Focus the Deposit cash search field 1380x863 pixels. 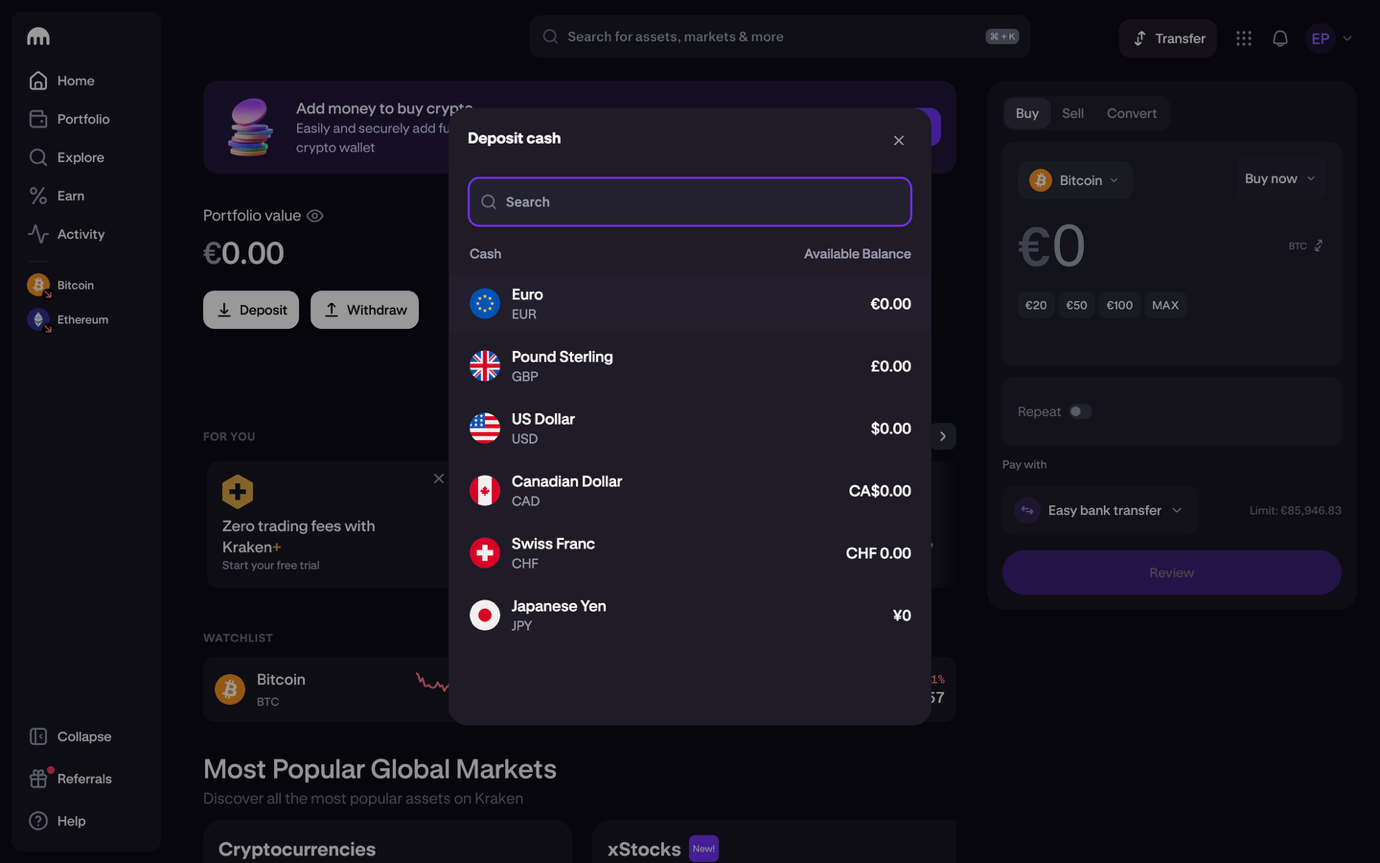[x=690, y=202]
